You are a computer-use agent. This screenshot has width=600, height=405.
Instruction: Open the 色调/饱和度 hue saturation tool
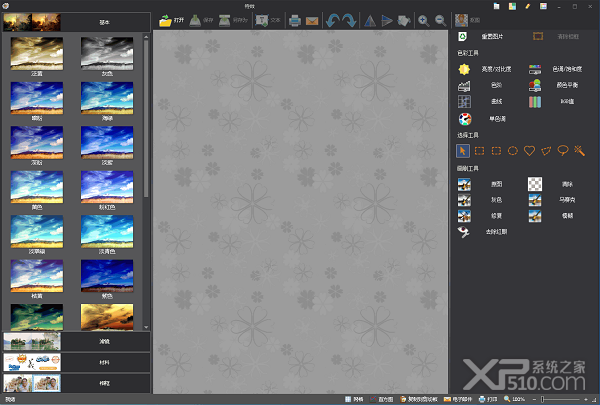pos(535,69)
